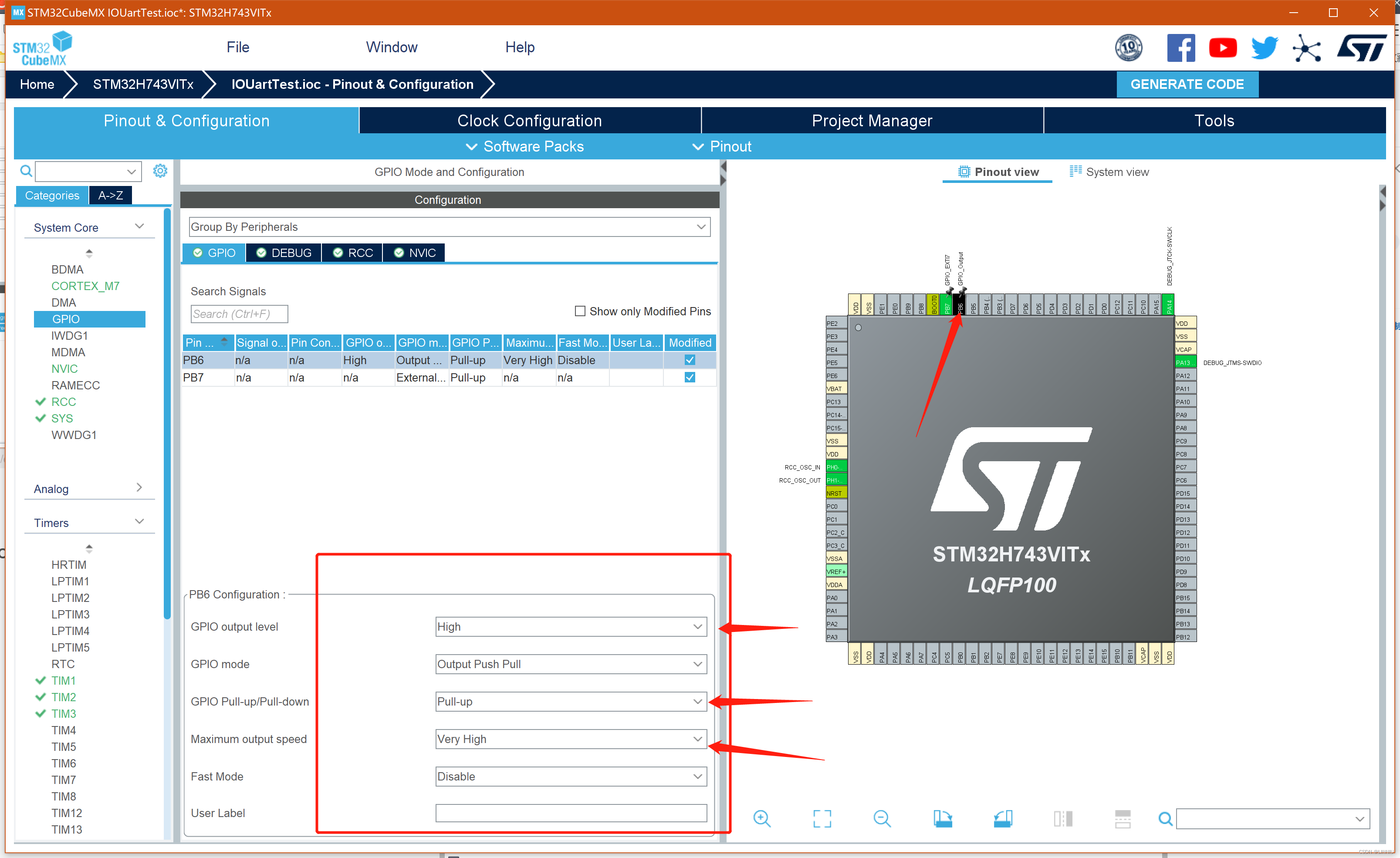
Task: Click the GENERATE CODE button
Action: [1187, 84]
